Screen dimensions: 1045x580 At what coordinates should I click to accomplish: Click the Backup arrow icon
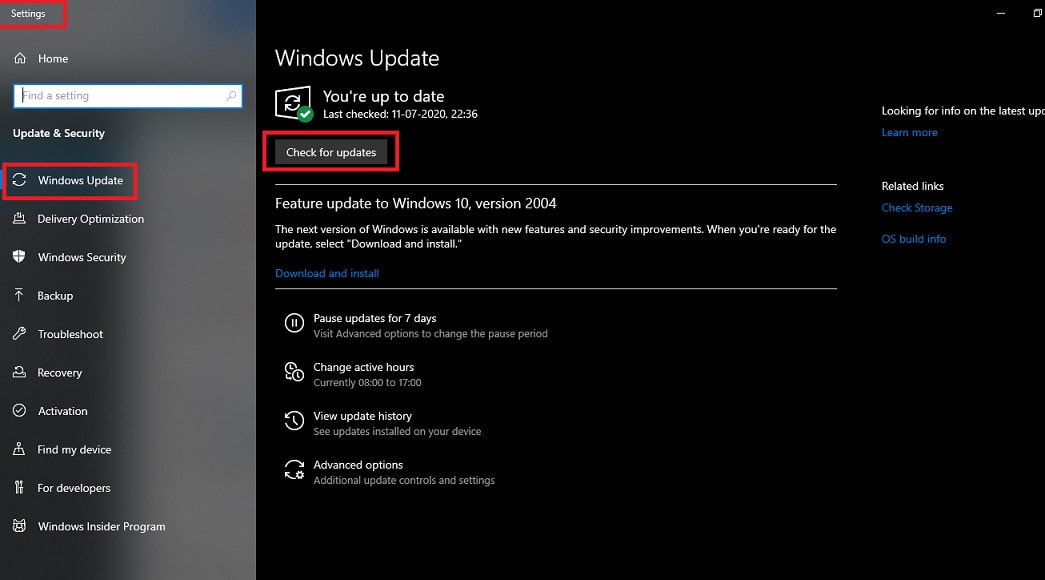point(19,295)
